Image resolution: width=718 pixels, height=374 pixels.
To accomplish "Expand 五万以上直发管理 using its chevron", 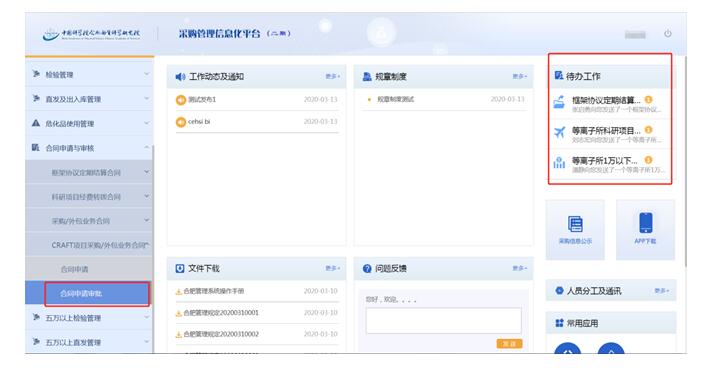I will pos(147,341).
